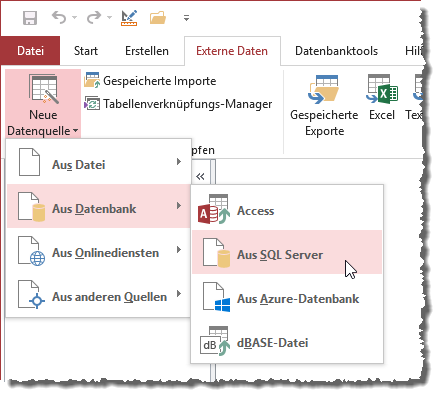Click the Tabellenverknüpfungs-Manager icon
Screen dimensions: 441x400
(92, 104)
